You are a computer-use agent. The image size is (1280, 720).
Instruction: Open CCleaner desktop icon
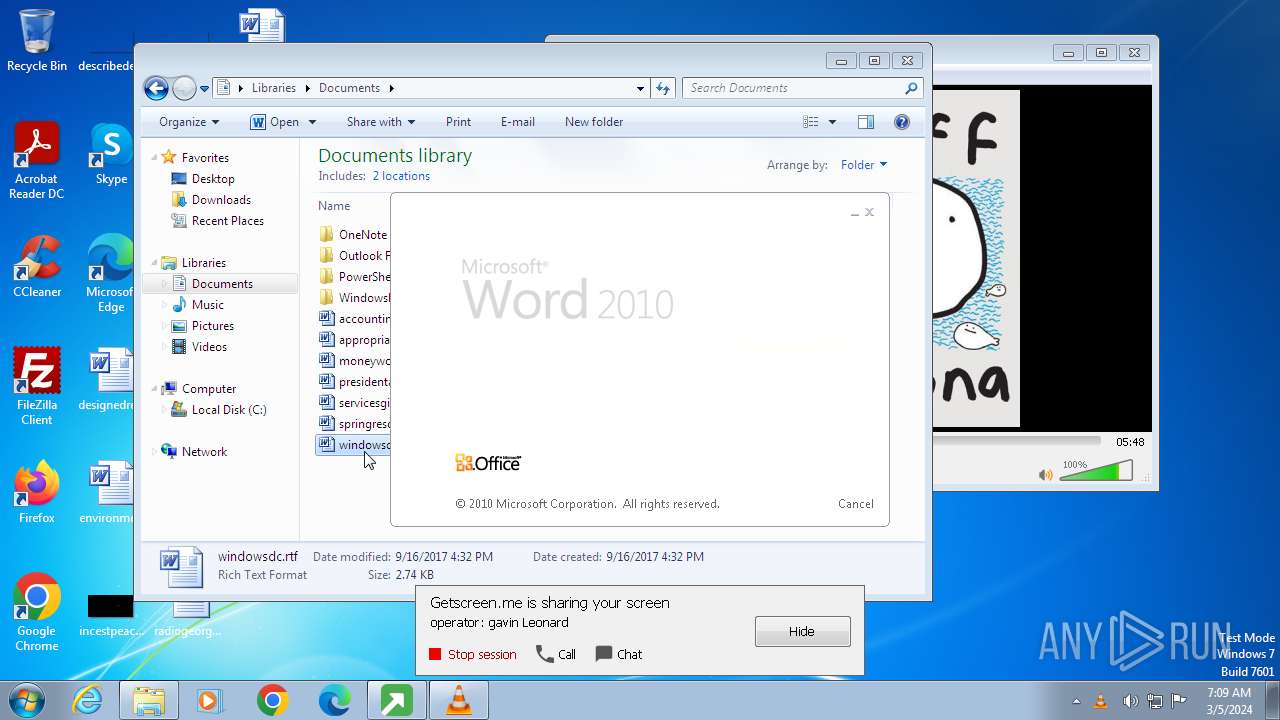[37, 266]
